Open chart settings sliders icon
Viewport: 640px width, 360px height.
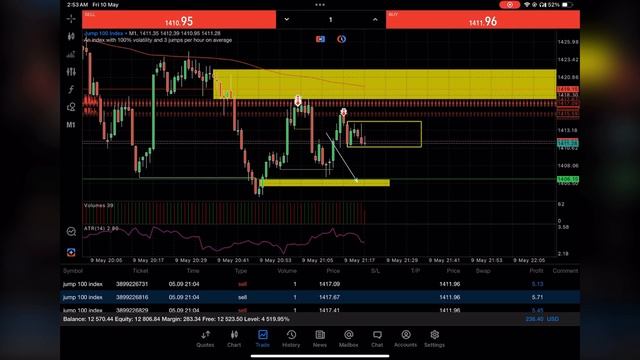coord(71,72)
